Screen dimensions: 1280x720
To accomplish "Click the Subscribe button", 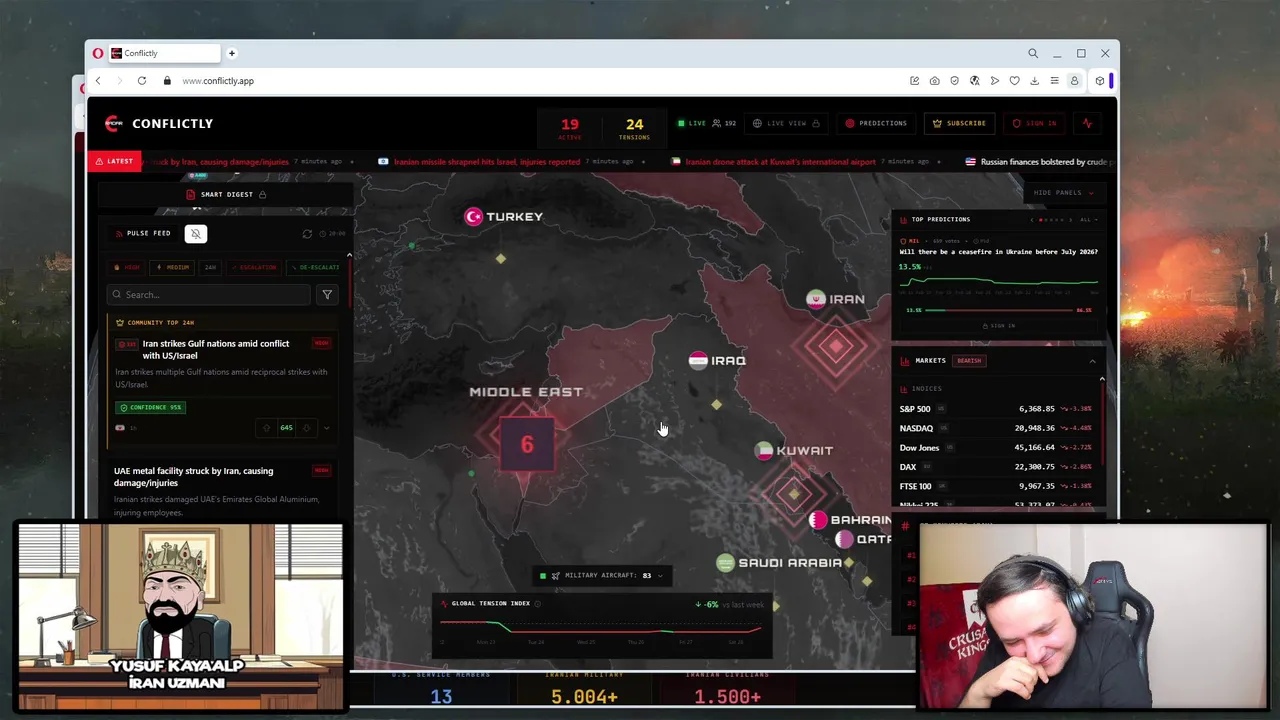I will 959,123.
